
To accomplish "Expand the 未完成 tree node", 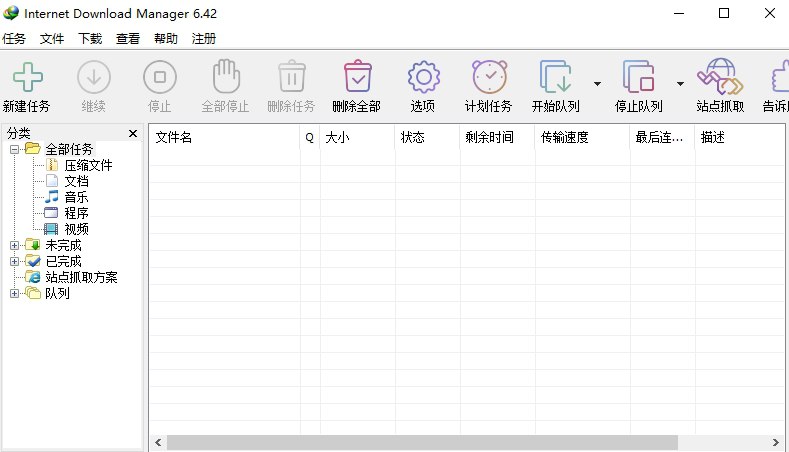I will (x=14, y=245).
